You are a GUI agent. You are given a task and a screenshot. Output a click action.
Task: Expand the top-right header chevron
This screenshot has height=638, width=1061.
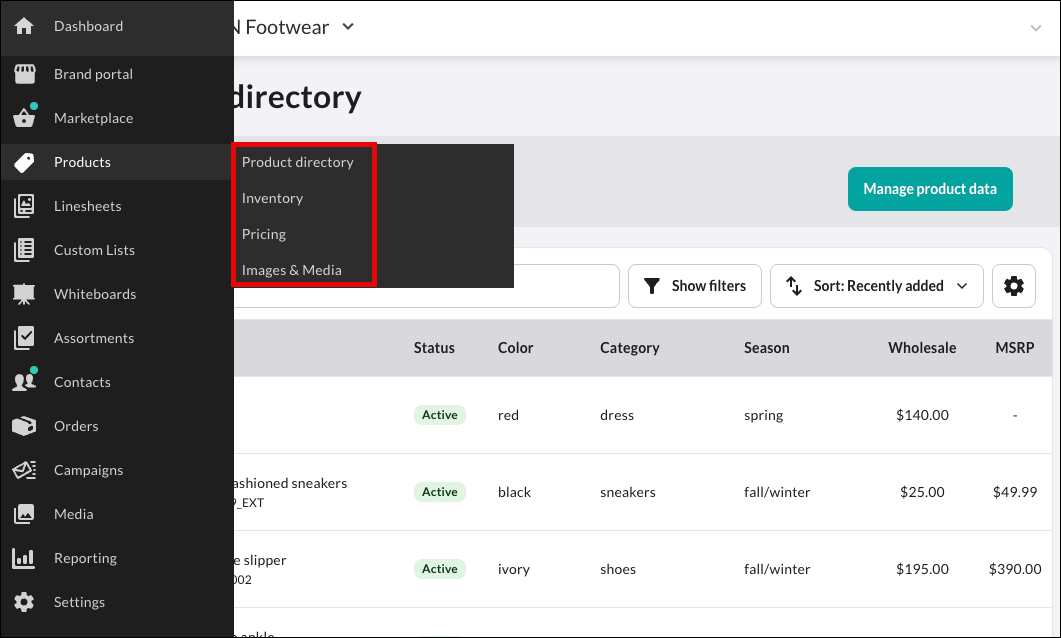click(1035, 28)
